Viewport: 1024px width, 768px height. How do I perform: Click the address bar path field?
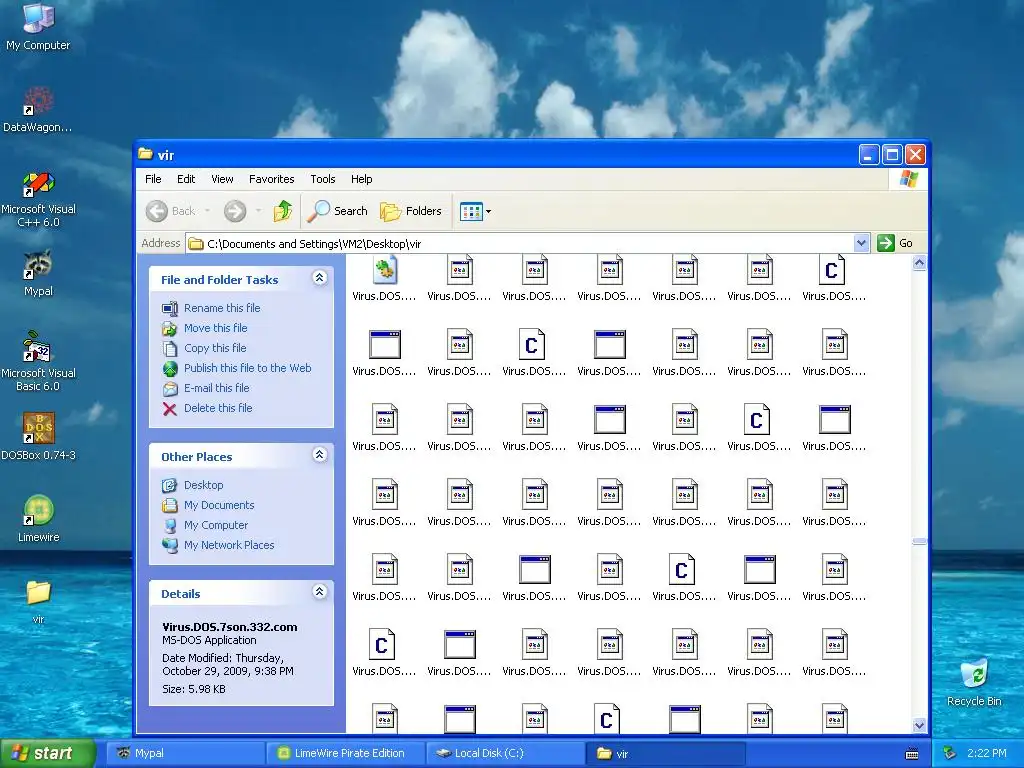point(520,244)
